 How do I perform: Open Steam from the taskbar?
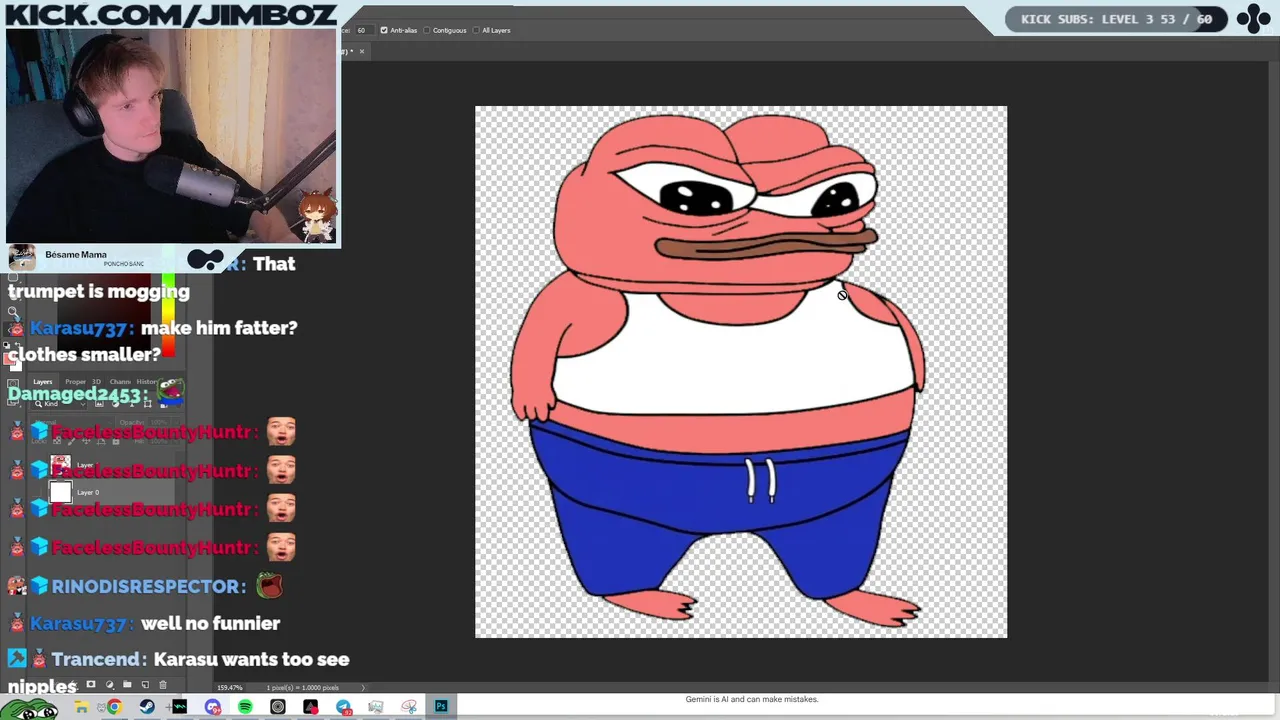tap(147, 707)
